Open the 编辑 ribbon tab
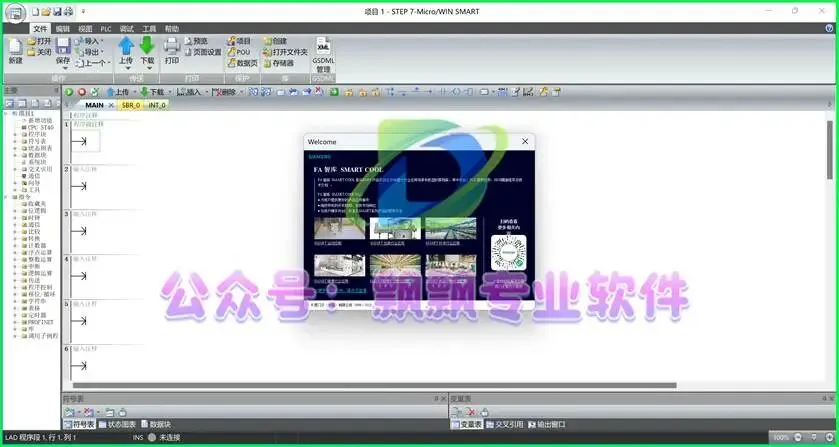This screenshot has width=839, height=447. click(63, 29)
